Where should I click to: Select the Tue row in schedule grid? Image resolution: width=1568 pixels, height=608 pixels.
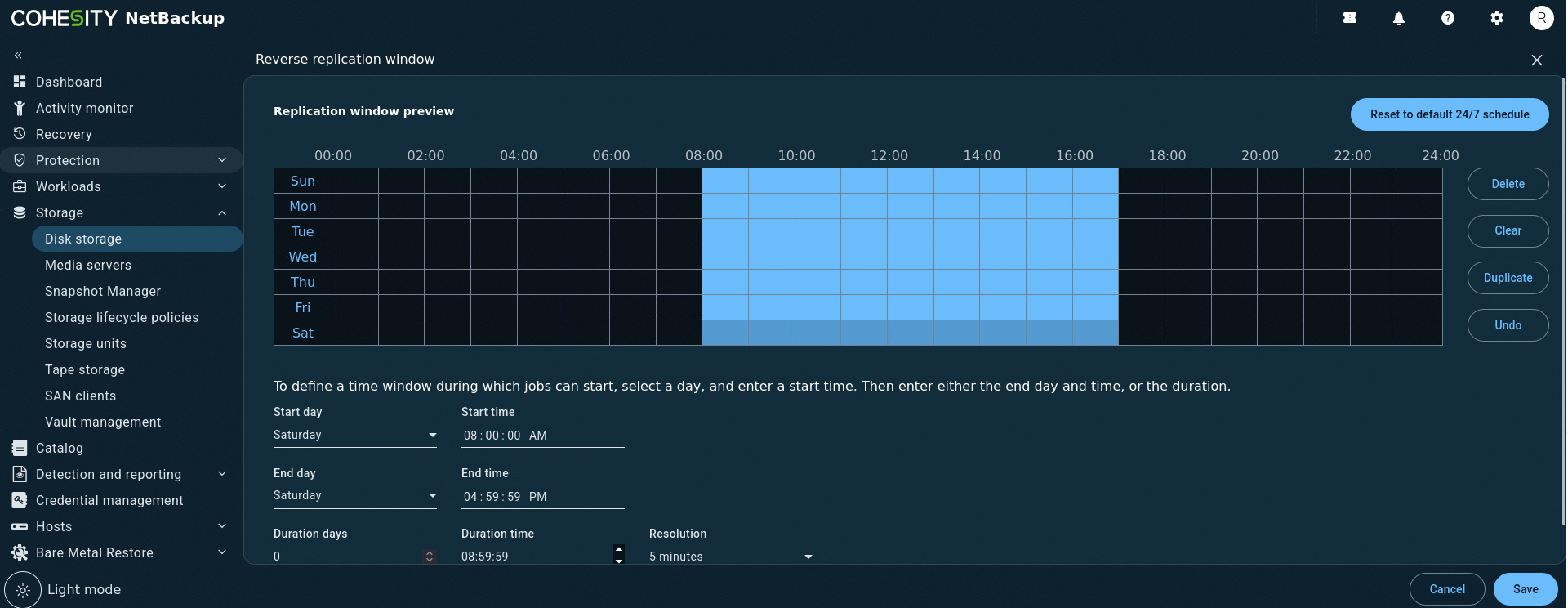click(303, 231)
